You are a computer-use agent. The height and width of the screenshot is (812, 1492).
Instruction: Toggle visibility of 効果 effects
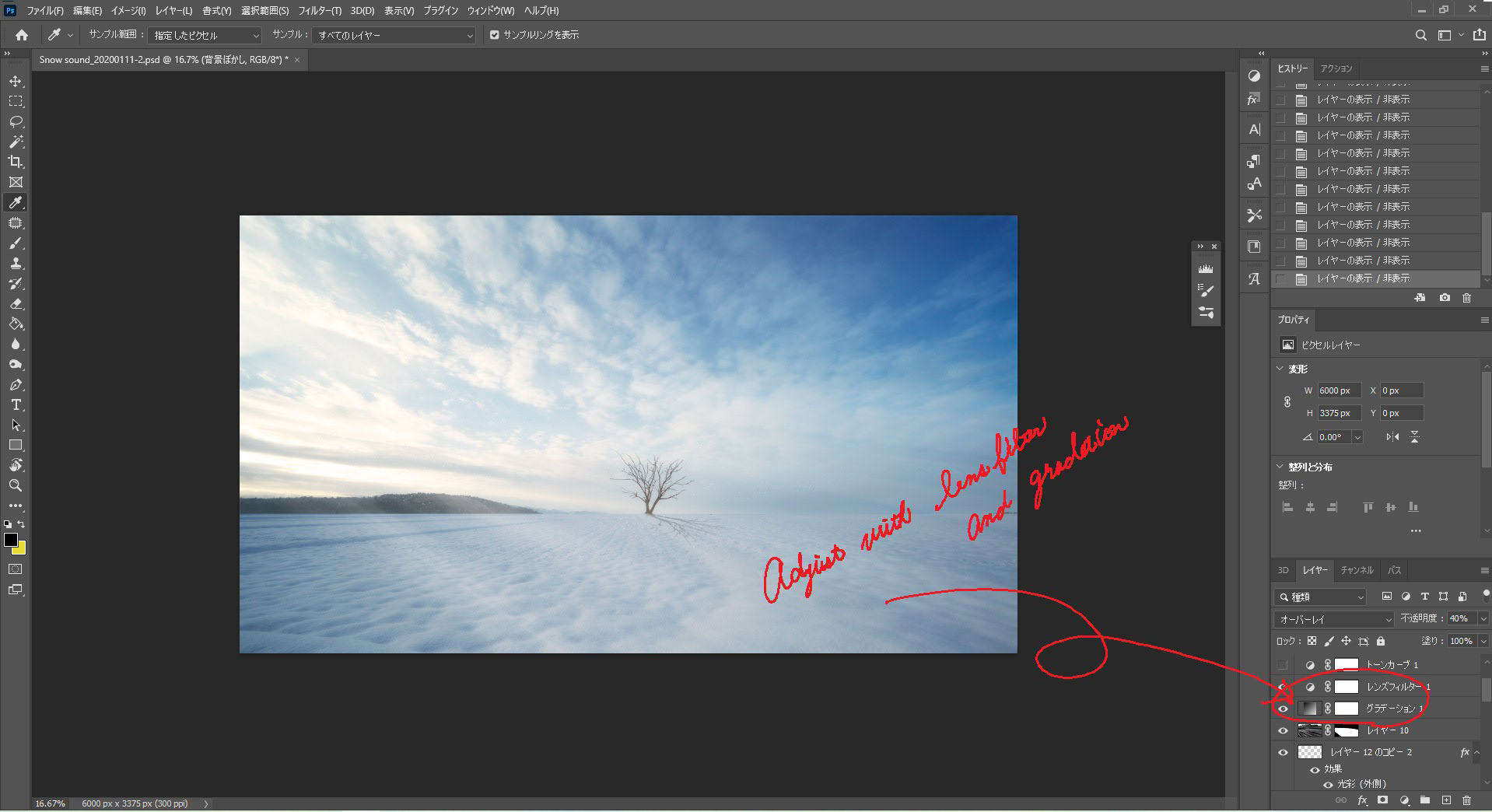(x=1315, y=770)
